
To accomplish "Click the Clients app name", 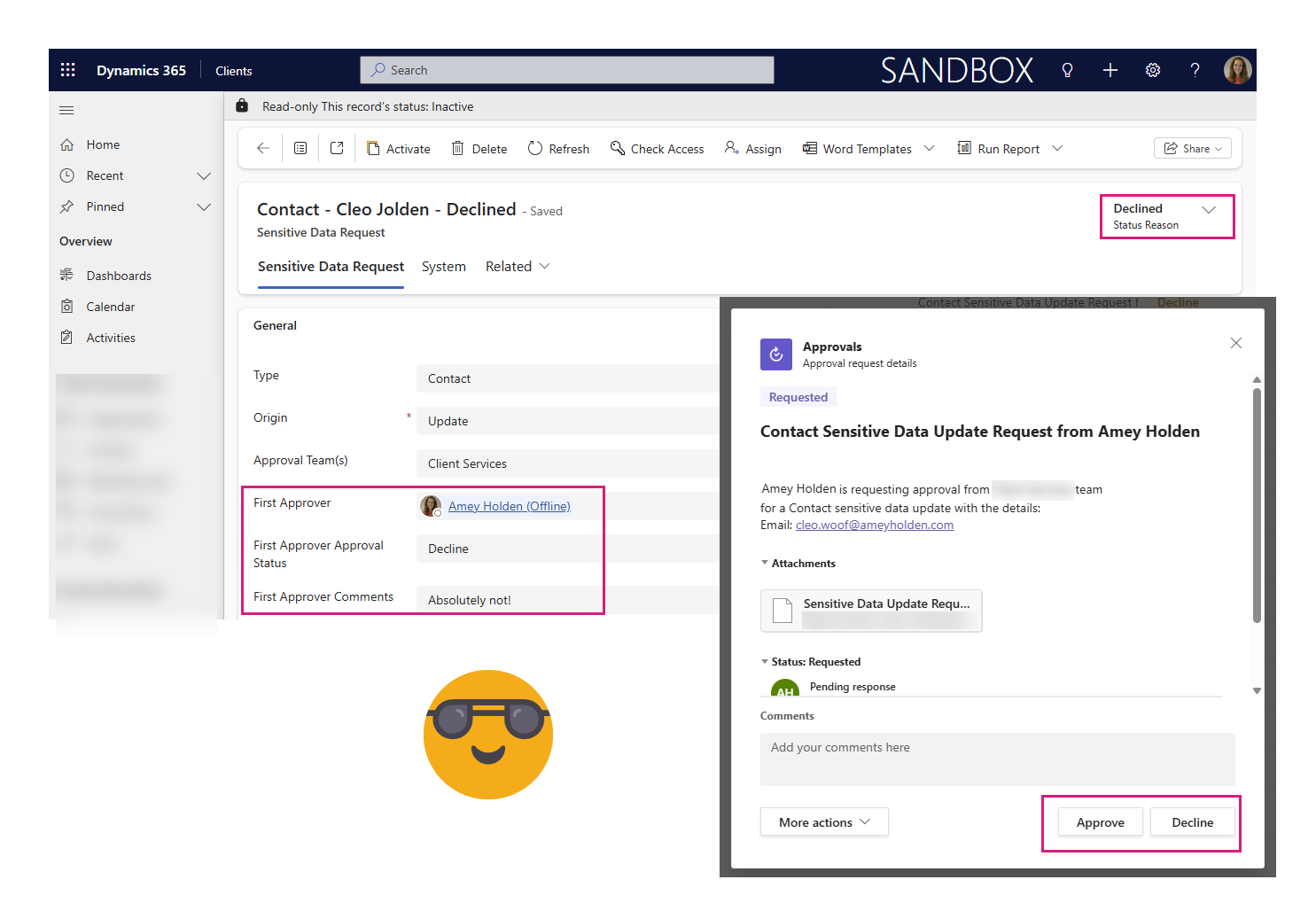I will (234, 71).
